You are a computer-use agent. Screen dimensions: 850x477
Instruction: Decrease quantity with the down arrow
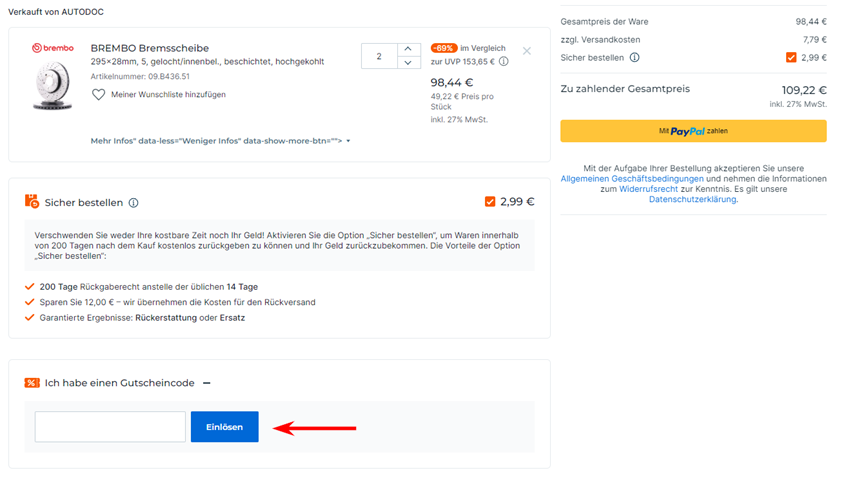coord(408,62)
